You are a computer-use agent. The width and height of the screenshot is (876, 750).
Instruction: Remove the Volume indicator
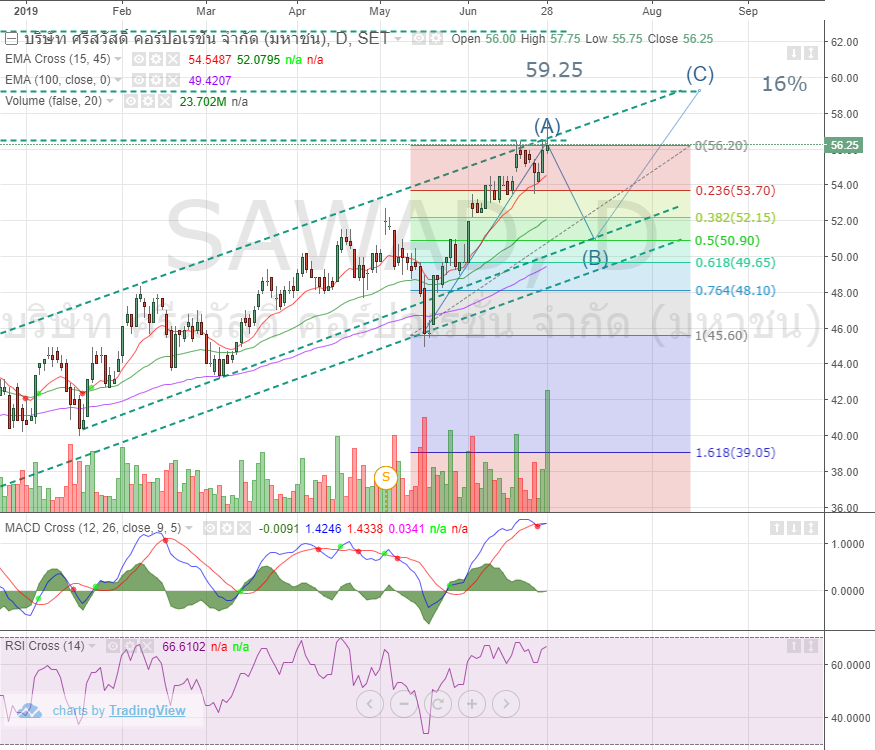pos(164,101)
